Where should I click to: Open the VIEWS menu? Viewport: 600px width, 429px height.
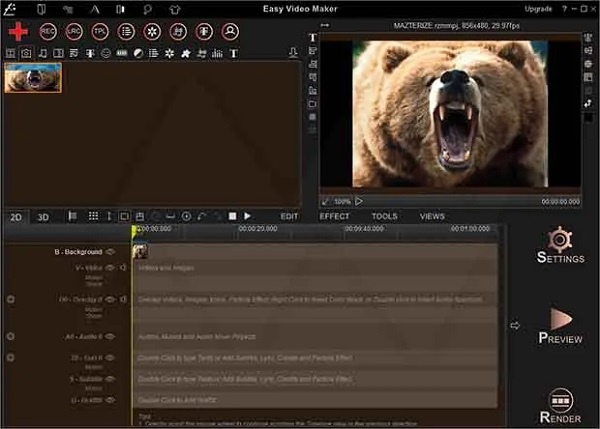pyautogui.click(x=432, y=216)
